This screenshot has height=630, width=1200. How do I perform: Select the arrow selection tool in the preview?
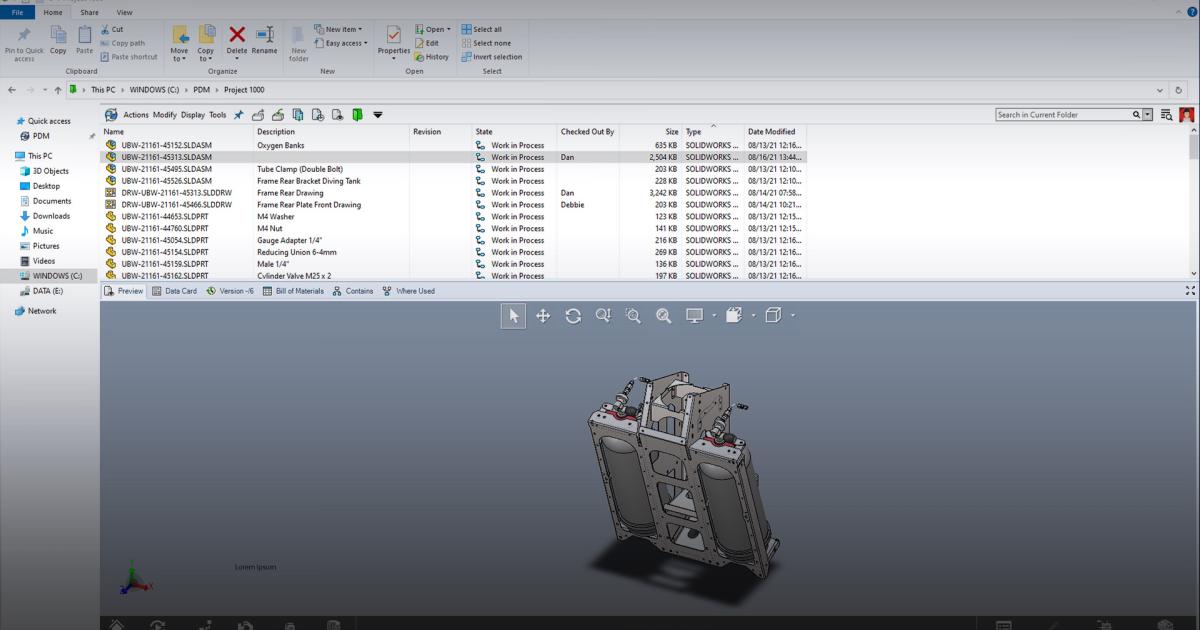click(513, 315)
